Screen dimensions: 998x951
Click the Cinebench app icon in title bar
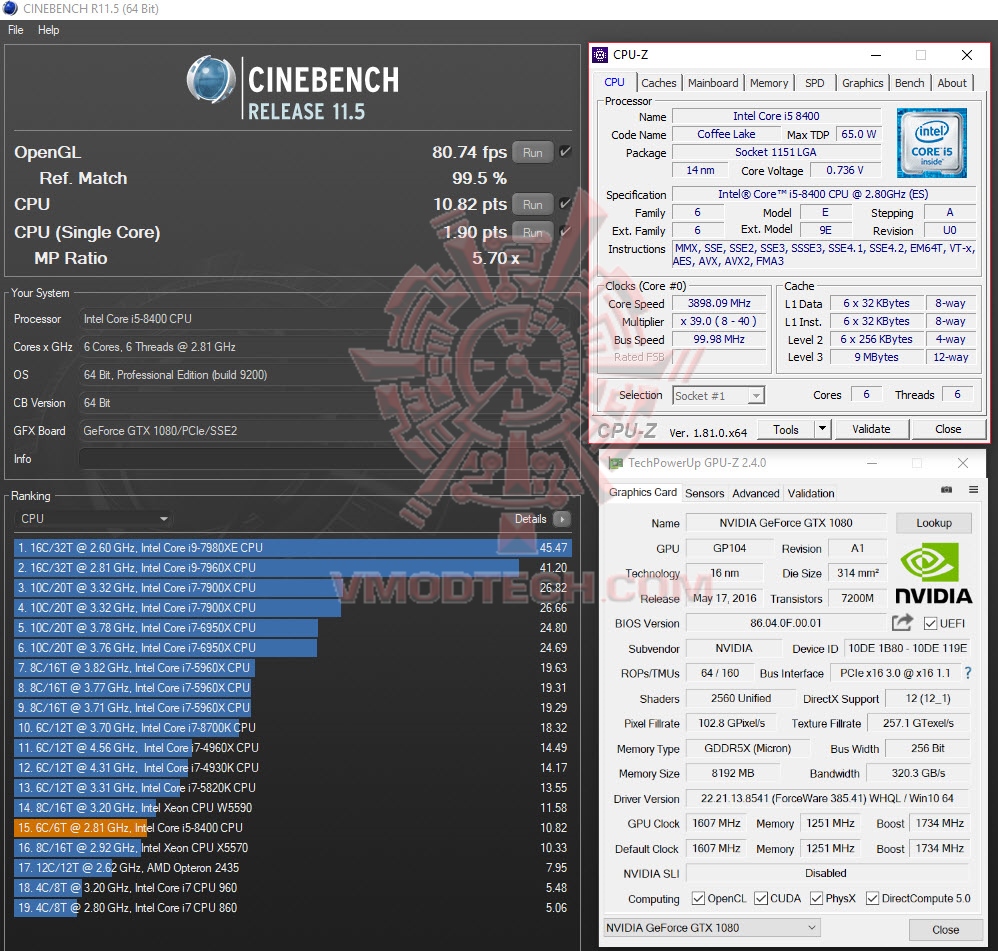(x=10, y=8)
